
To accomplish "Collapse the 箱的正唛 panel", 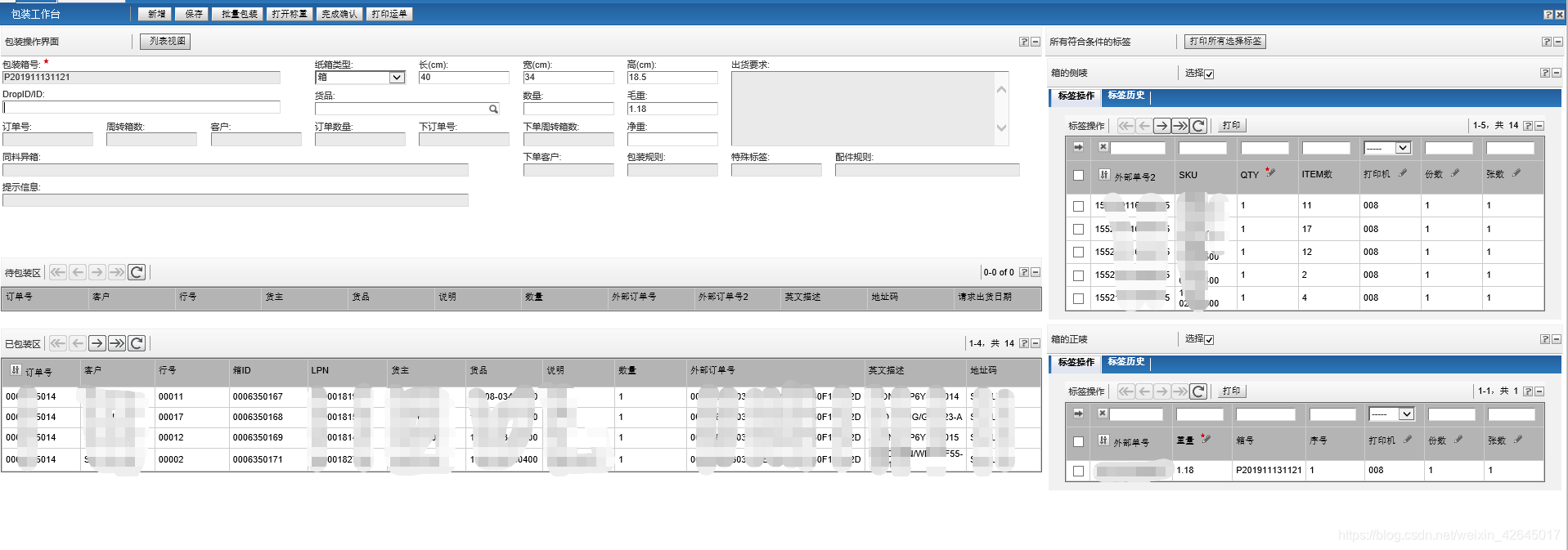I will coord(1557,339).
